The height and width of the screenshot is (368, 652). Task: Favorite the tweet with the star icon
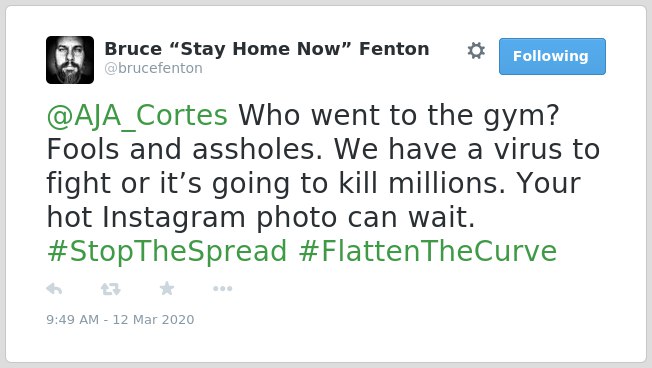167,288
